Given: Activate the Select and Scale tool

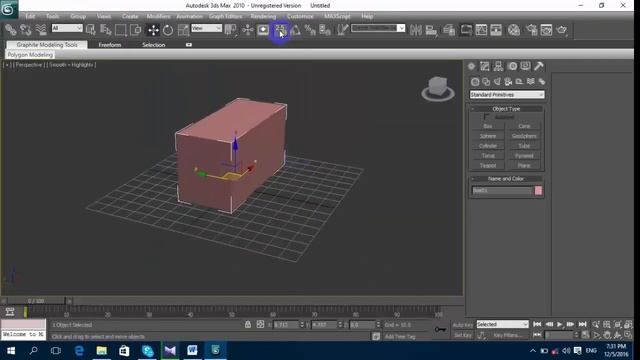Looking at the screenshot, I should coord(183,30).
